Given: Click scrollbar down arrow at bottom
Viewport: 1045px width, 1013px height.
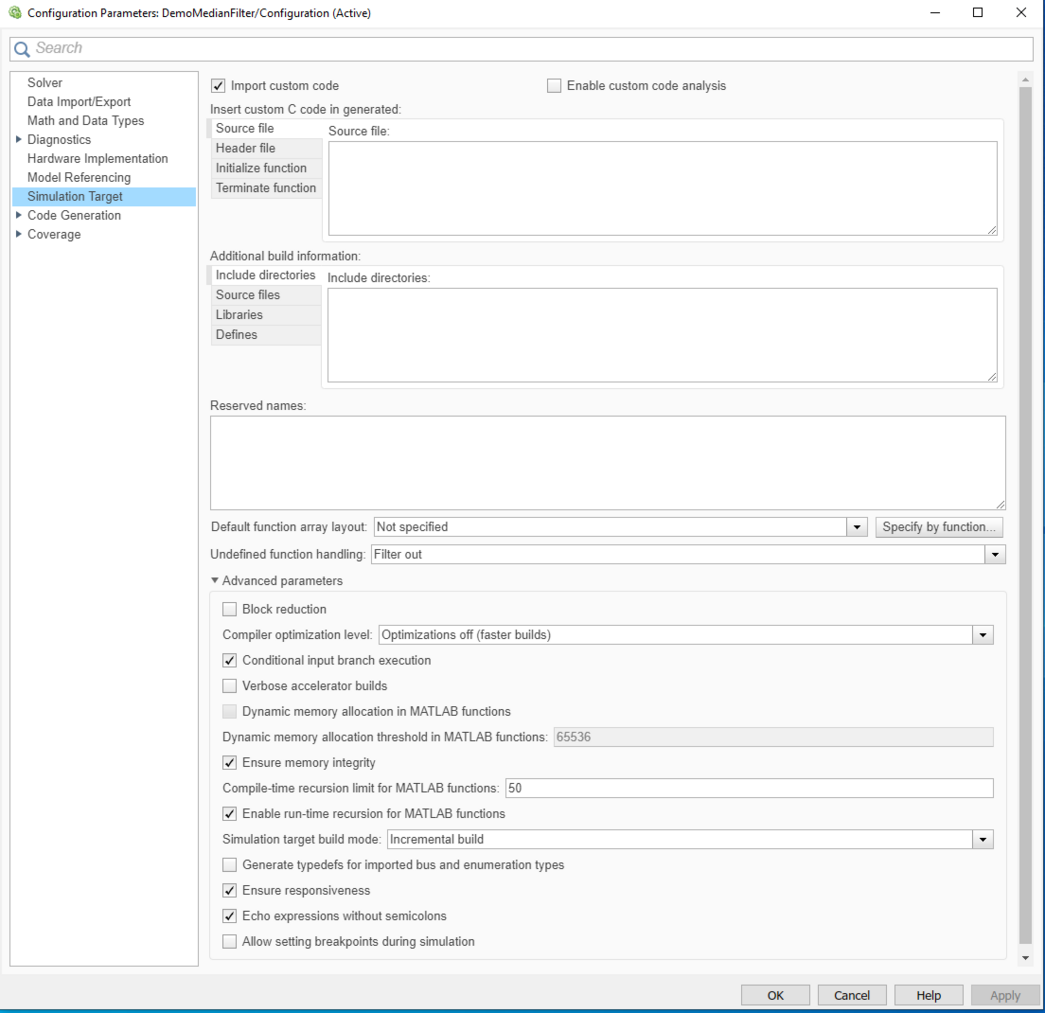Looking at the screenshot, I should pos(1025,958).
